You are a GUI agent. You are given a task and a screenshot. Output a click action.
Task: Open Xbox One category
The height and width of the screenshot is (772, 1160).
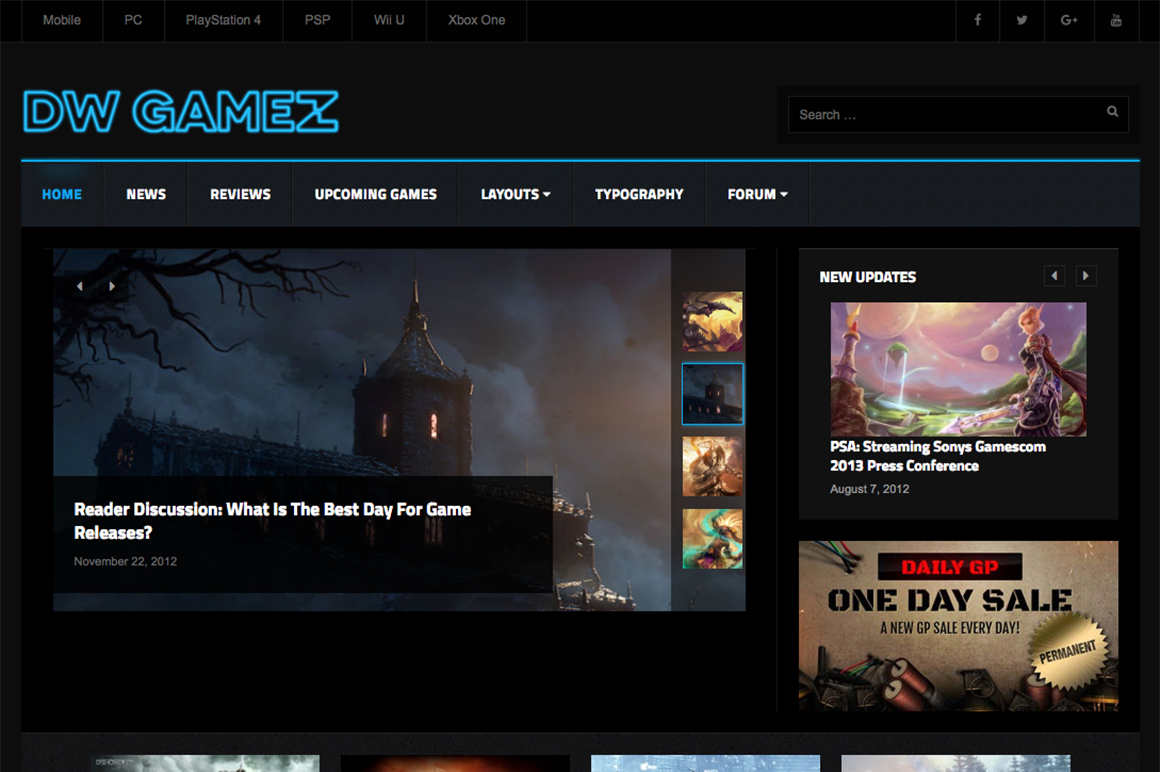(476, 20)
